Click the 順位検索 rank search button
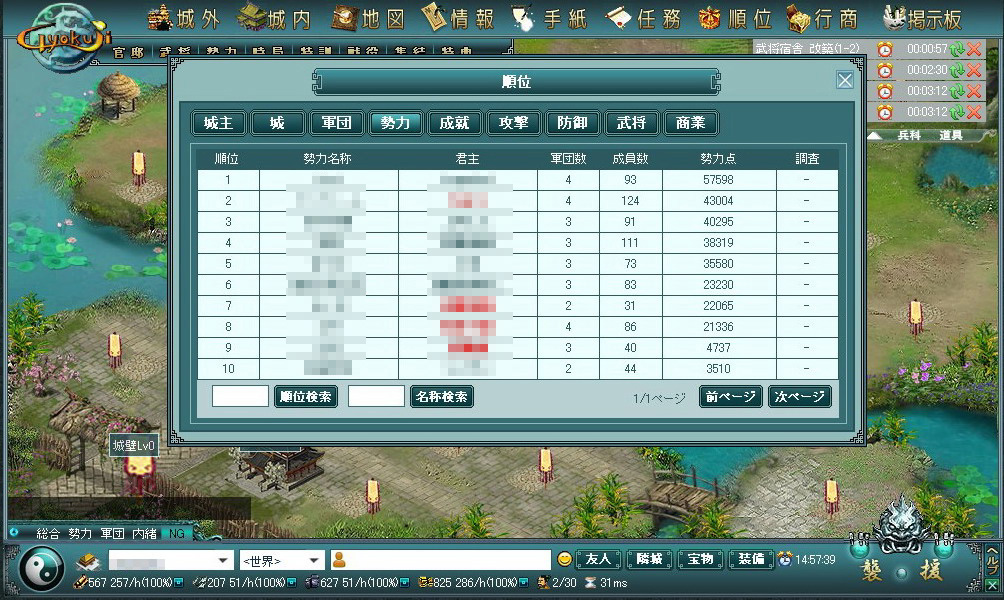Viewport: 1004px width, 600px height. [305, 396]
